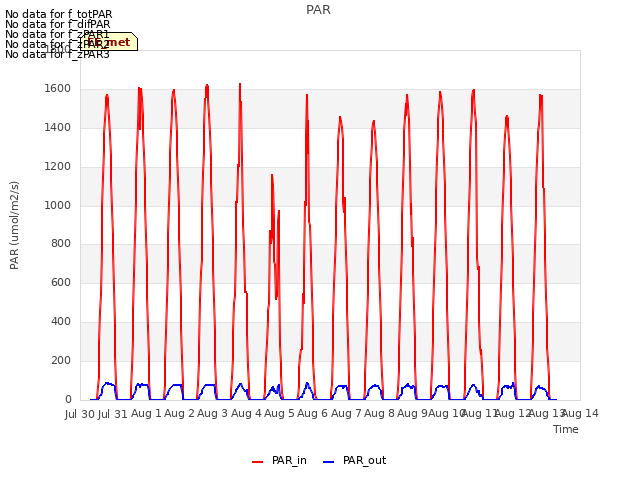Click the Jul 31 x-axis date label

pos(113,414)
